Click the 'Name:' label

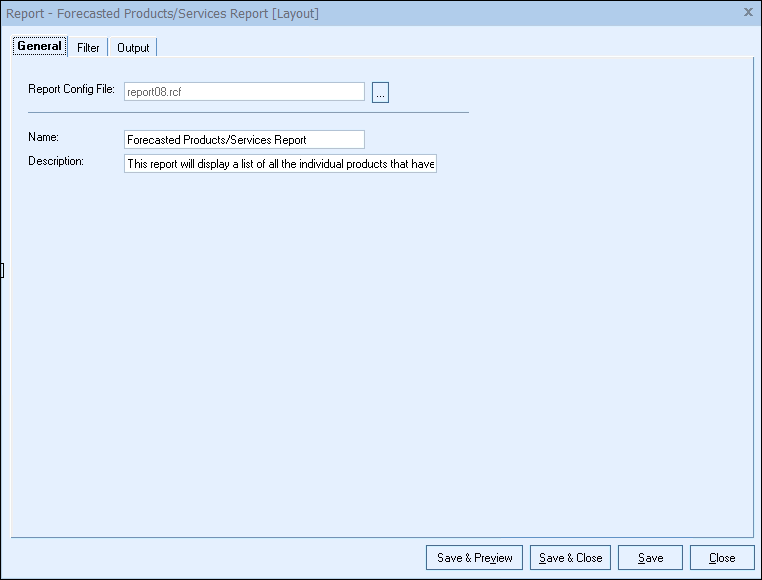[x=44, y=137]
